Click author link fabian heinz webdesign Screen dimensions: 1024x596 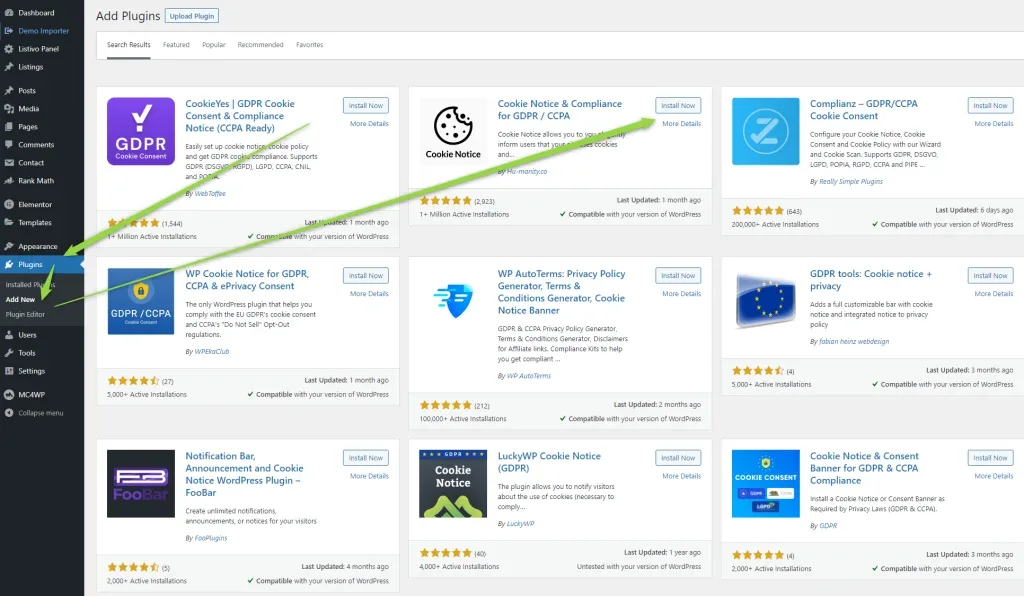click(854, 341)
